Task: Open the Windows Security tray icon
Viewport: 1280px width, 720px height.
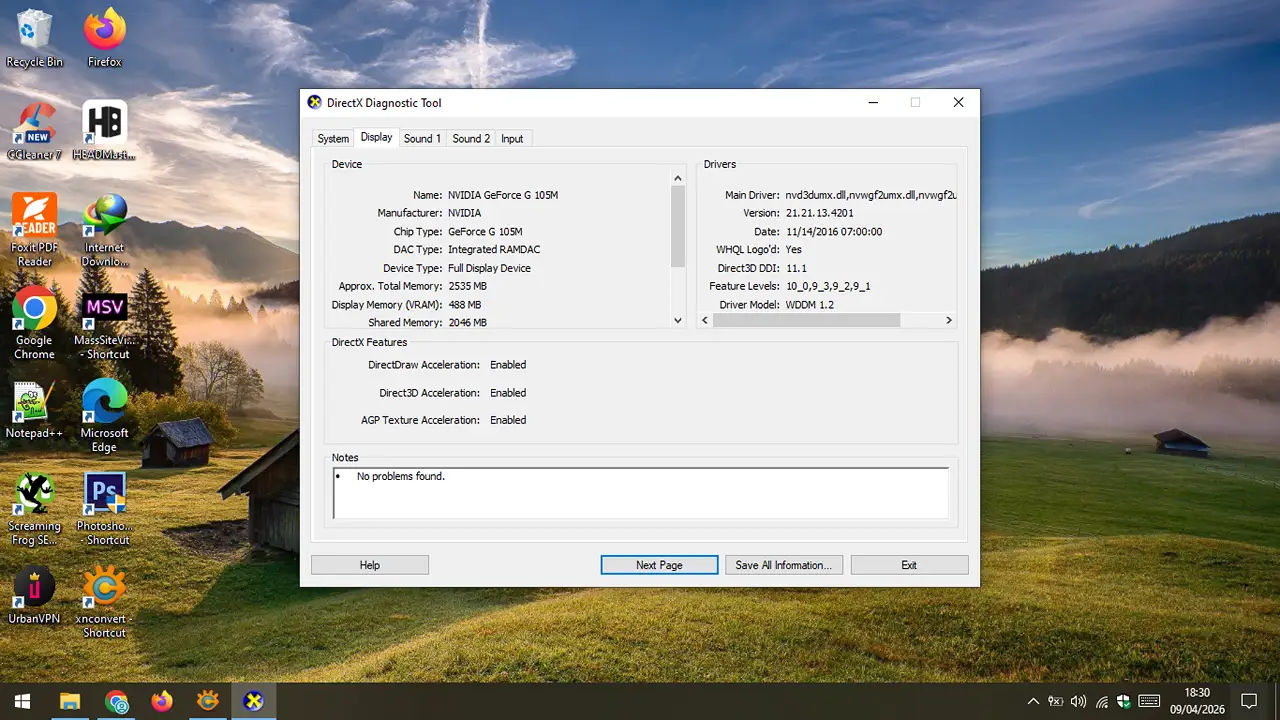Action: [1123, 701]
